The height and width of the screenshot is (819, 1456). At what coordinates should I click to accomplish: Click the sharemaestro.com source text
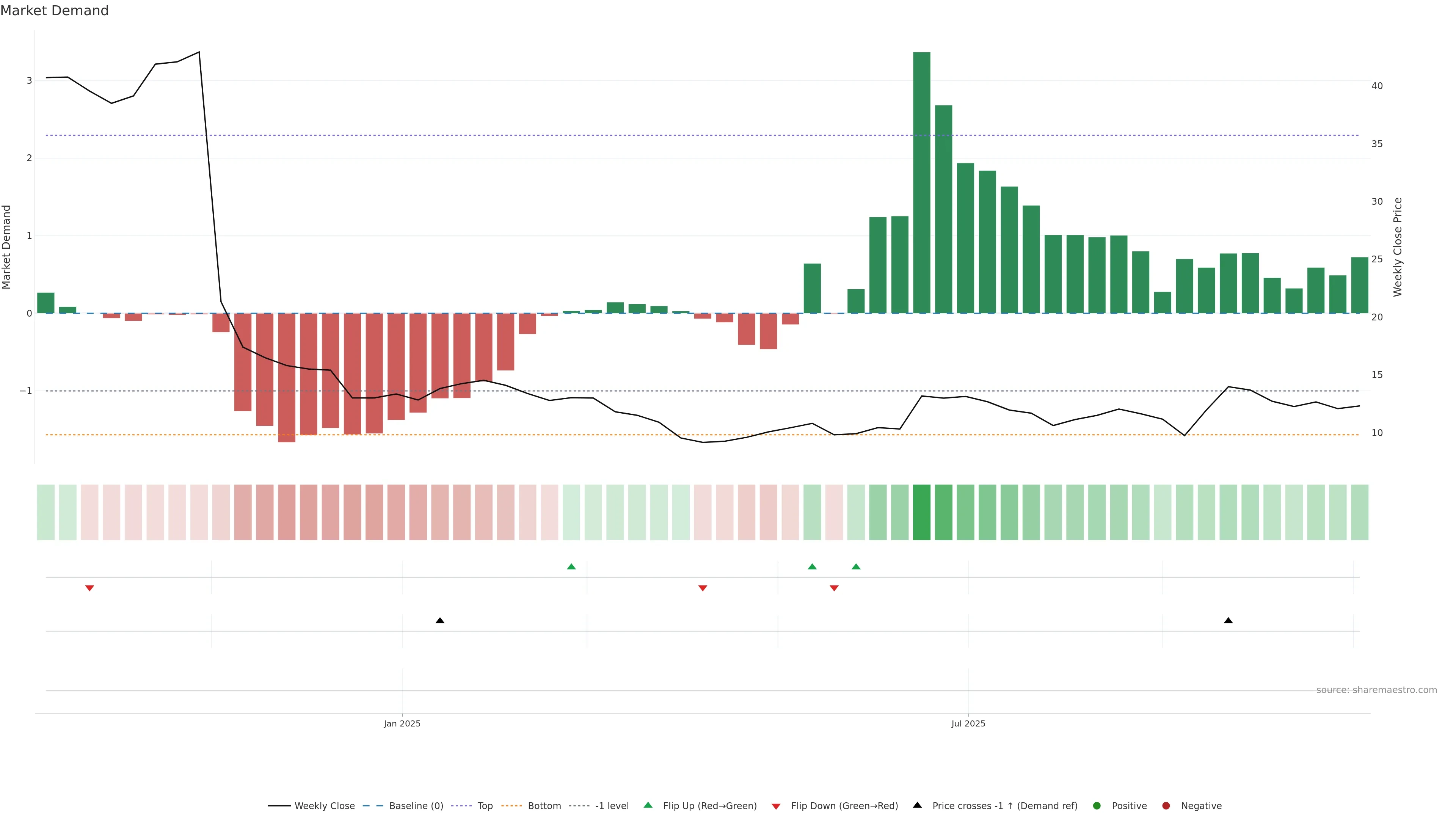coord(1376,690)
